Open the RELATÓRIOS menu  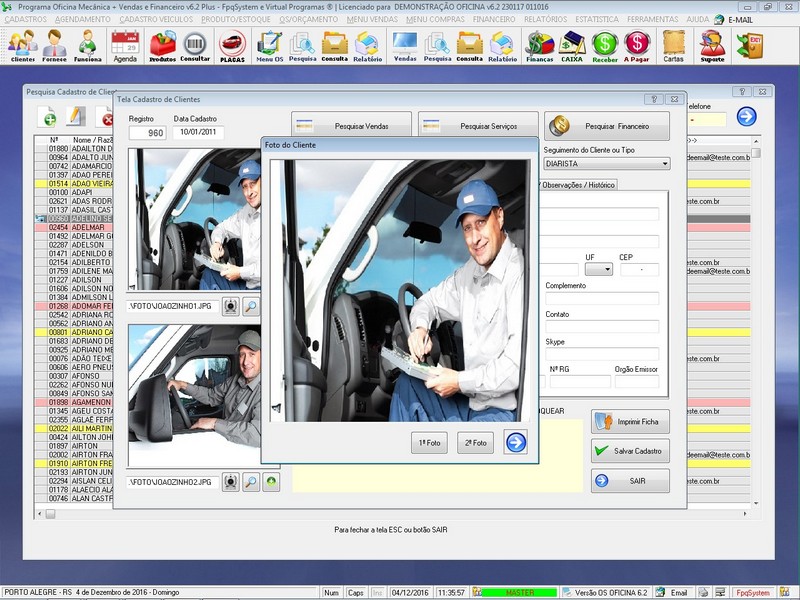coord(544,19)
